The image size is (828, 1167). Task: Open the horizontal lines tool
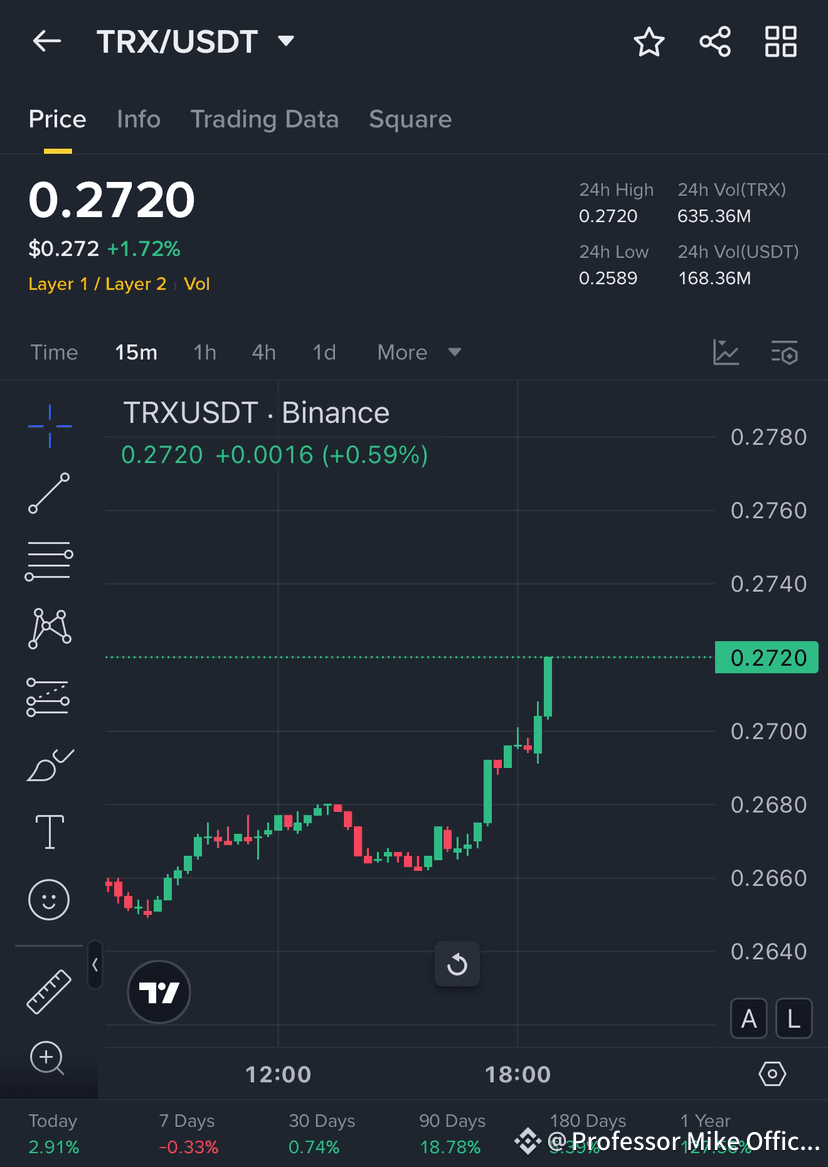pos(48,561)
